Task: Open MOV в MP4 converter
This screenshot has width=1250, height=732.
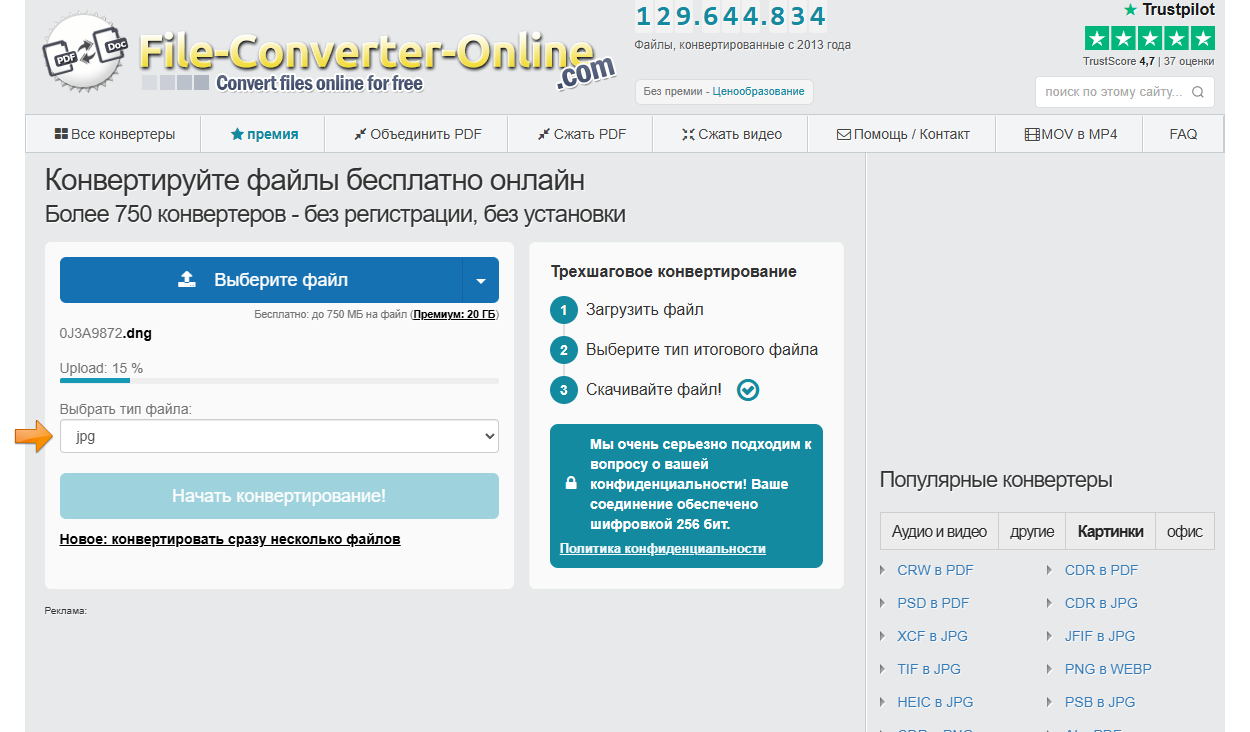Action: click(x=1070, y=134)
